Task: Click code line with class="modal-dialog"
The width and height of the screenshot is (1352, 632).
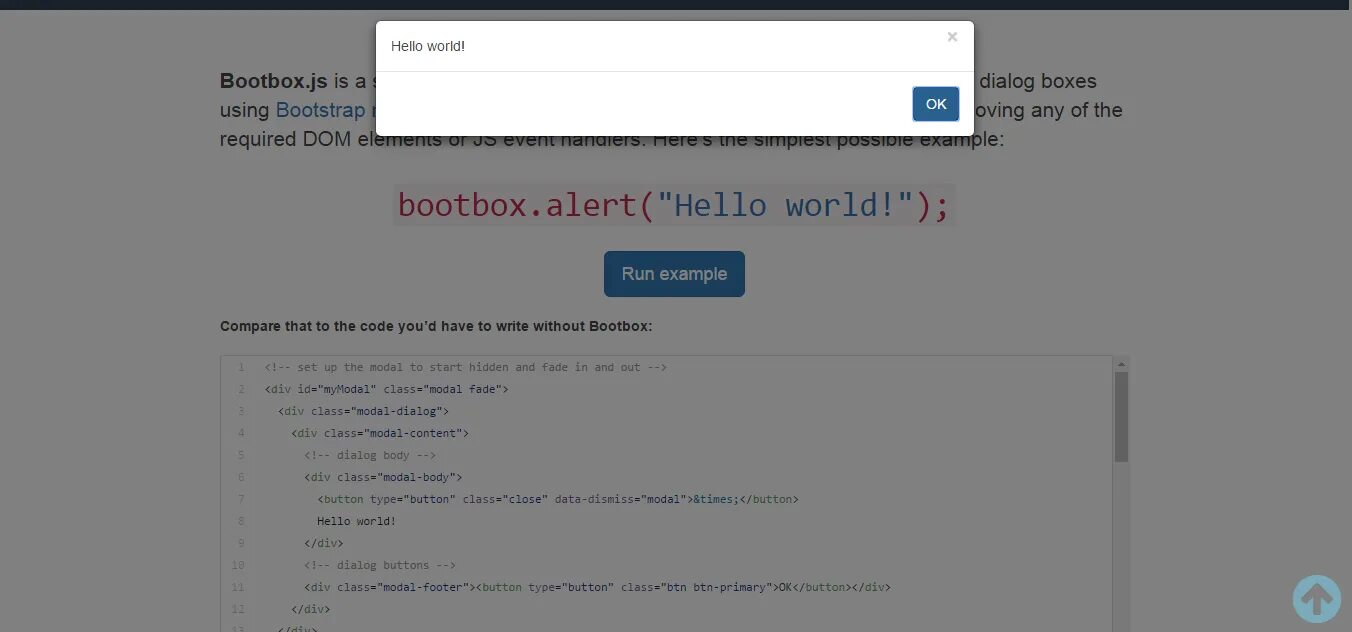Action: click(x=364, y=411)
